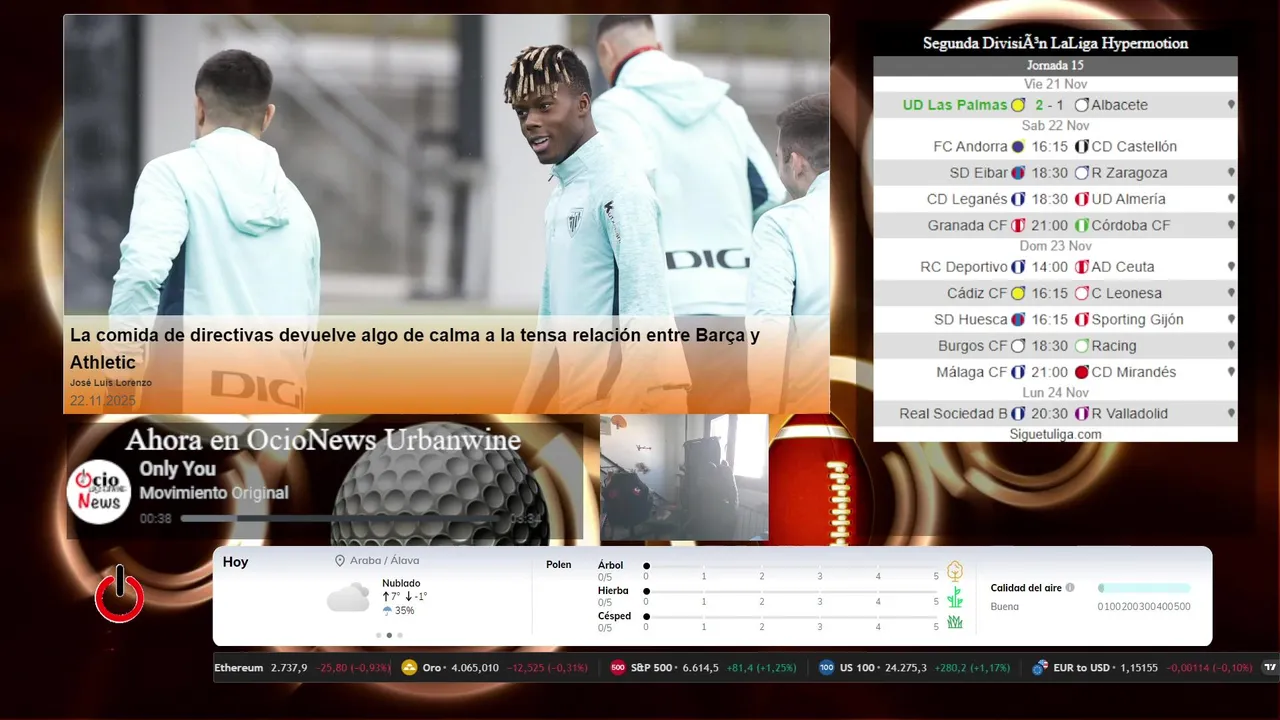Click the artist name Movimiento Original
This screenshot has width=1280, height=720.
pos(214,493)
